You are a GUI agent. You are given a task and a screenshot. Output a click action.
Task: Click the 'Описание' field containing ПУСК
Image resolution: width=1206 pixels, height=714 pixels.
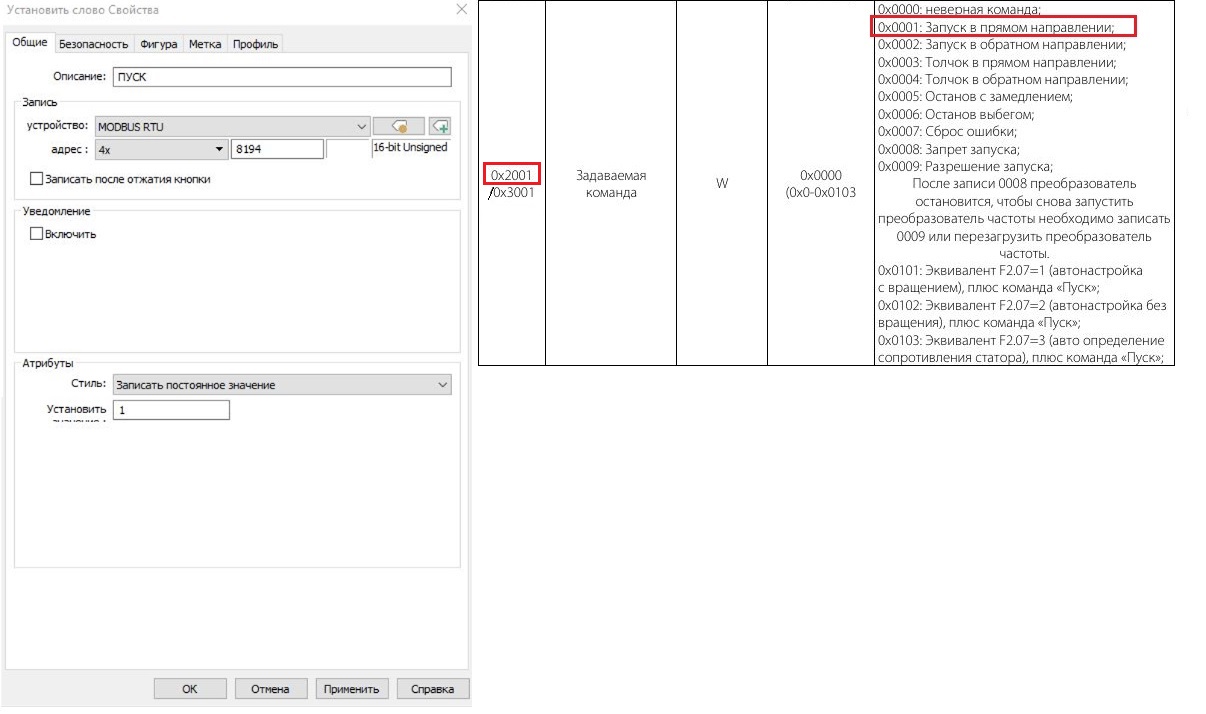point(282,77)
